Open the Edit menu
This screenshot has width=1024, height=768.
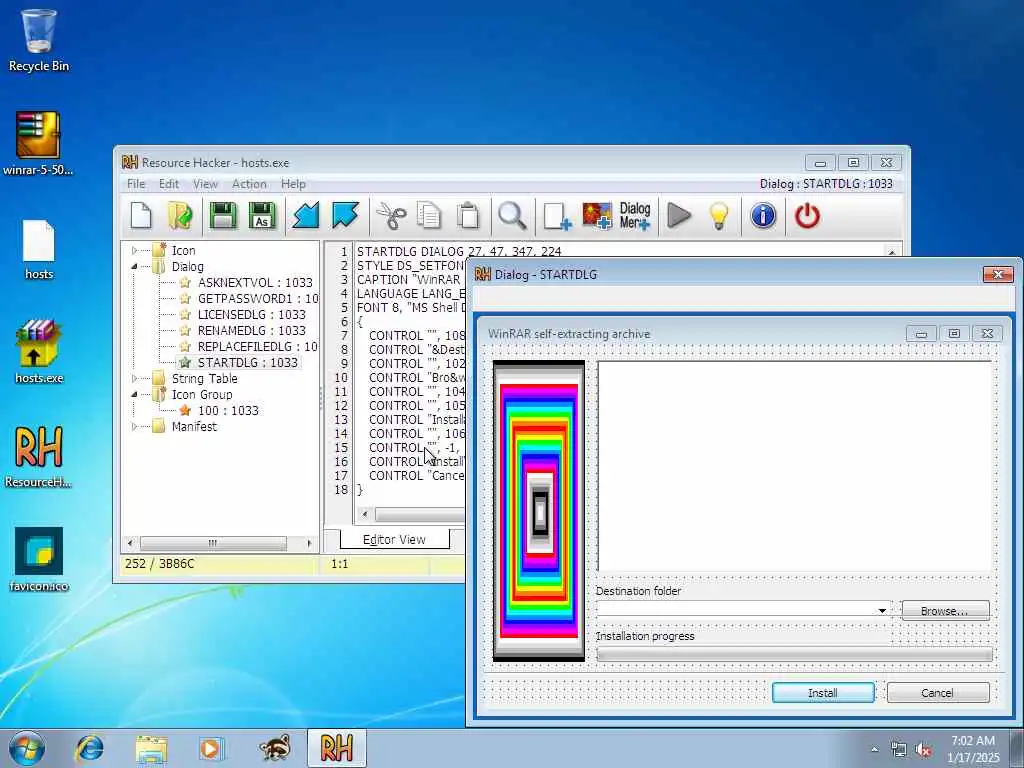tap(168, 184)
